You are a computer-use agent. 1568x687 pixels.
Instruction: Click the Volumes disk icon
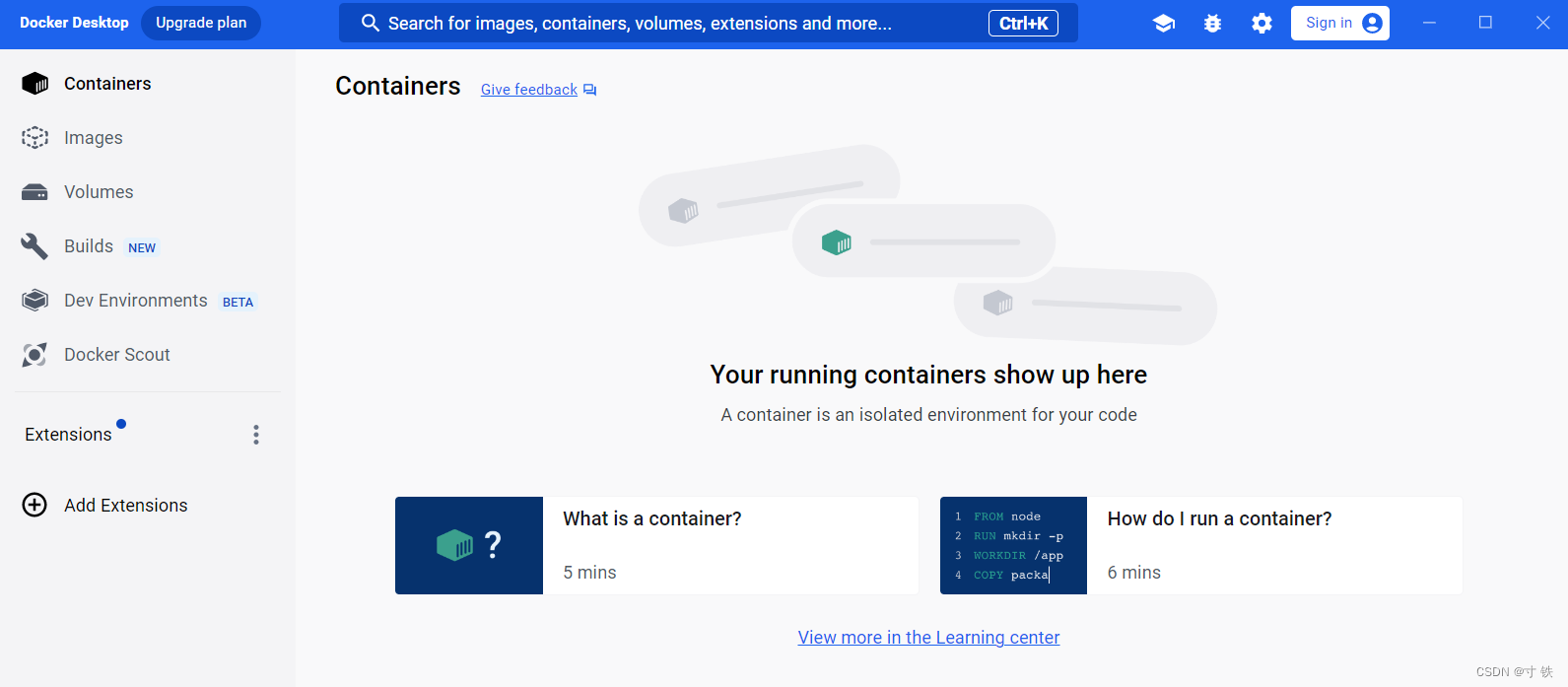point(35,192)
